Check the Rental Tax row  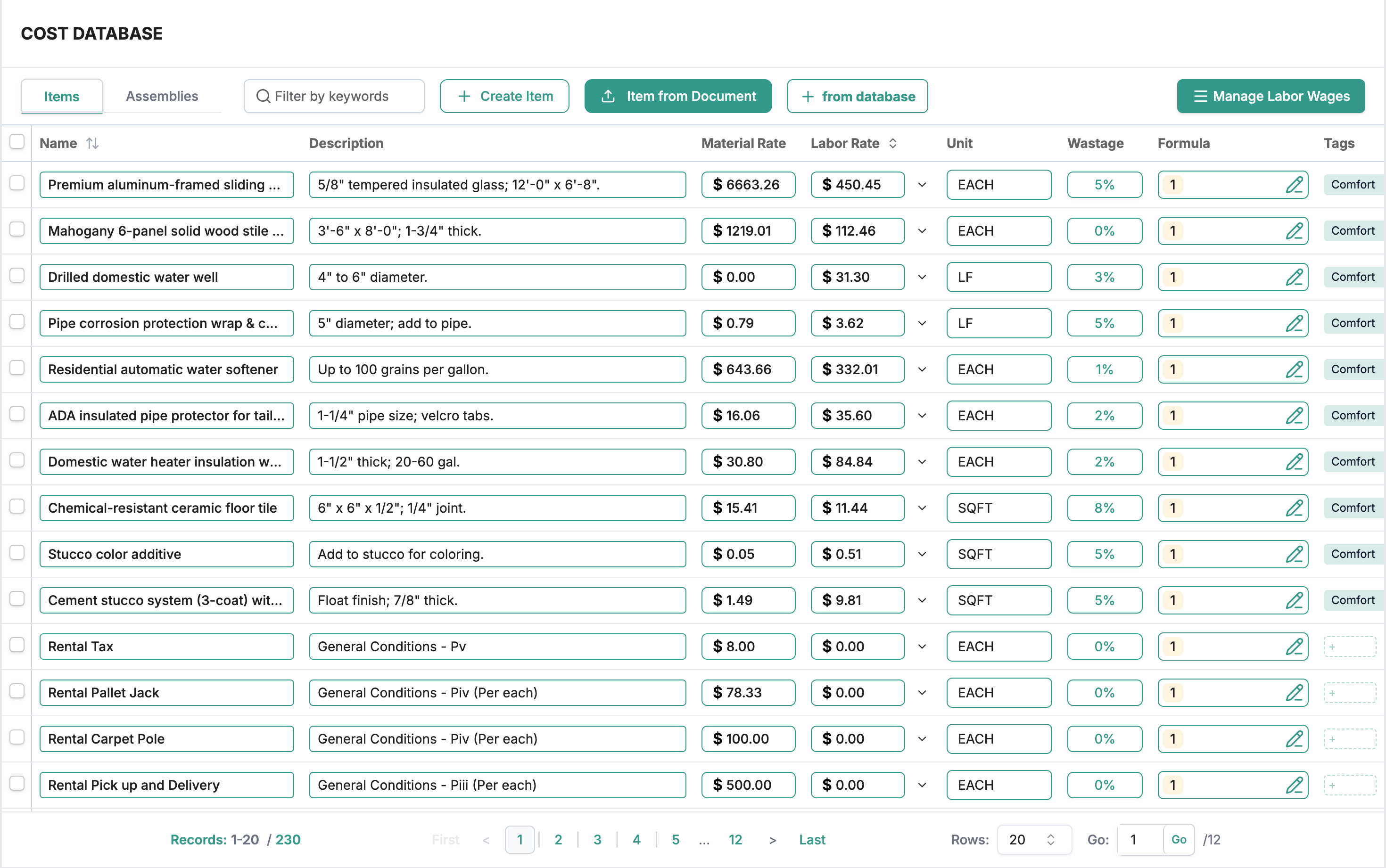point(17,645)
